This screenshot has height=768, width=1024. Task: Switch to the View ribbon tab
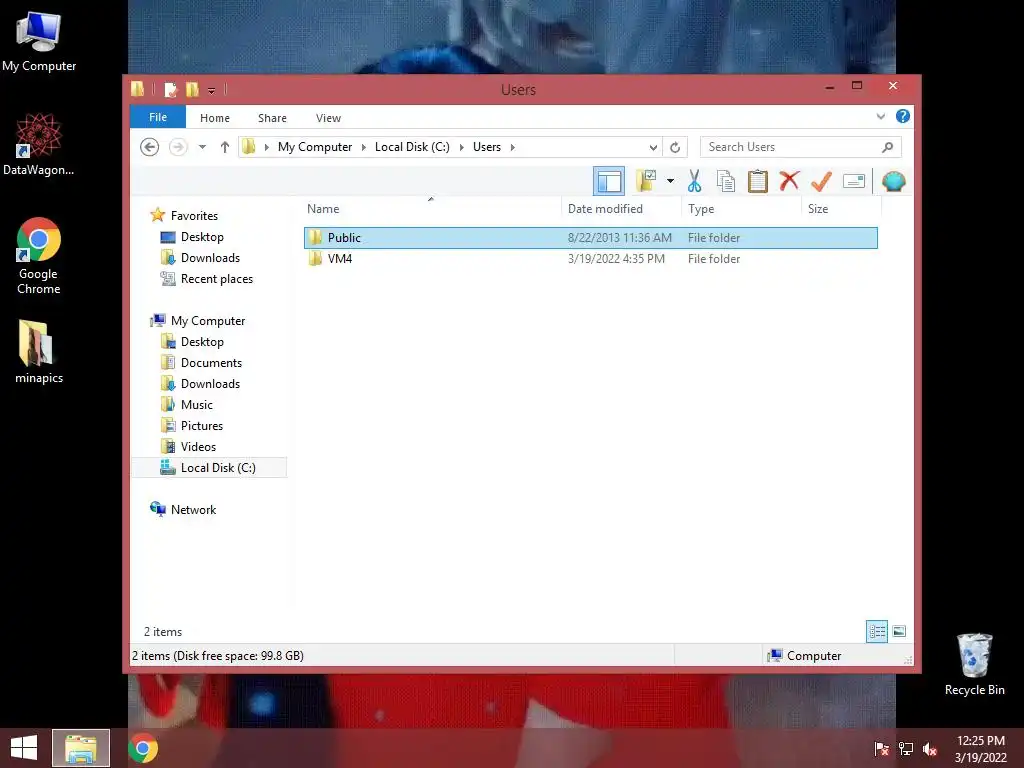tap(328, 118)
